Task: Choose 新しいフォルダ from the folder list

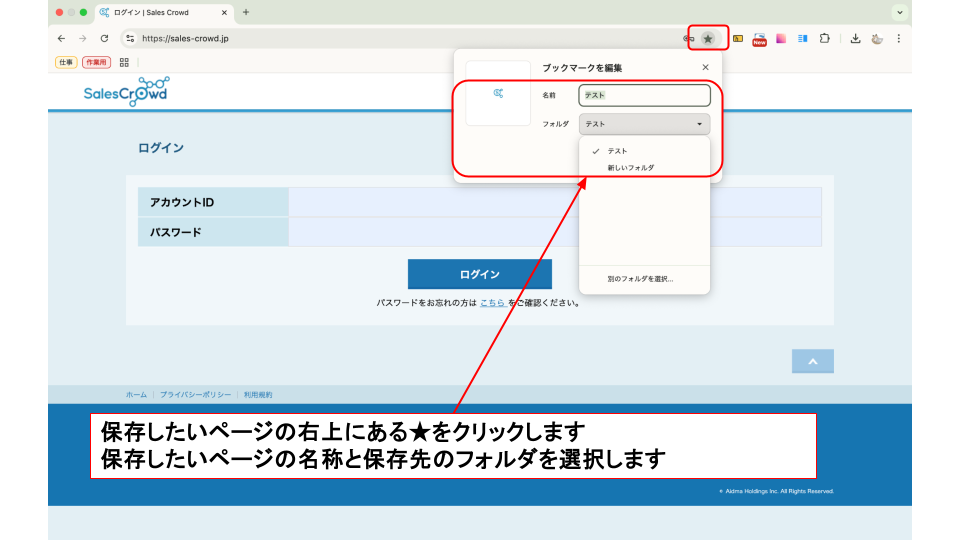Action: coord(631,168)
